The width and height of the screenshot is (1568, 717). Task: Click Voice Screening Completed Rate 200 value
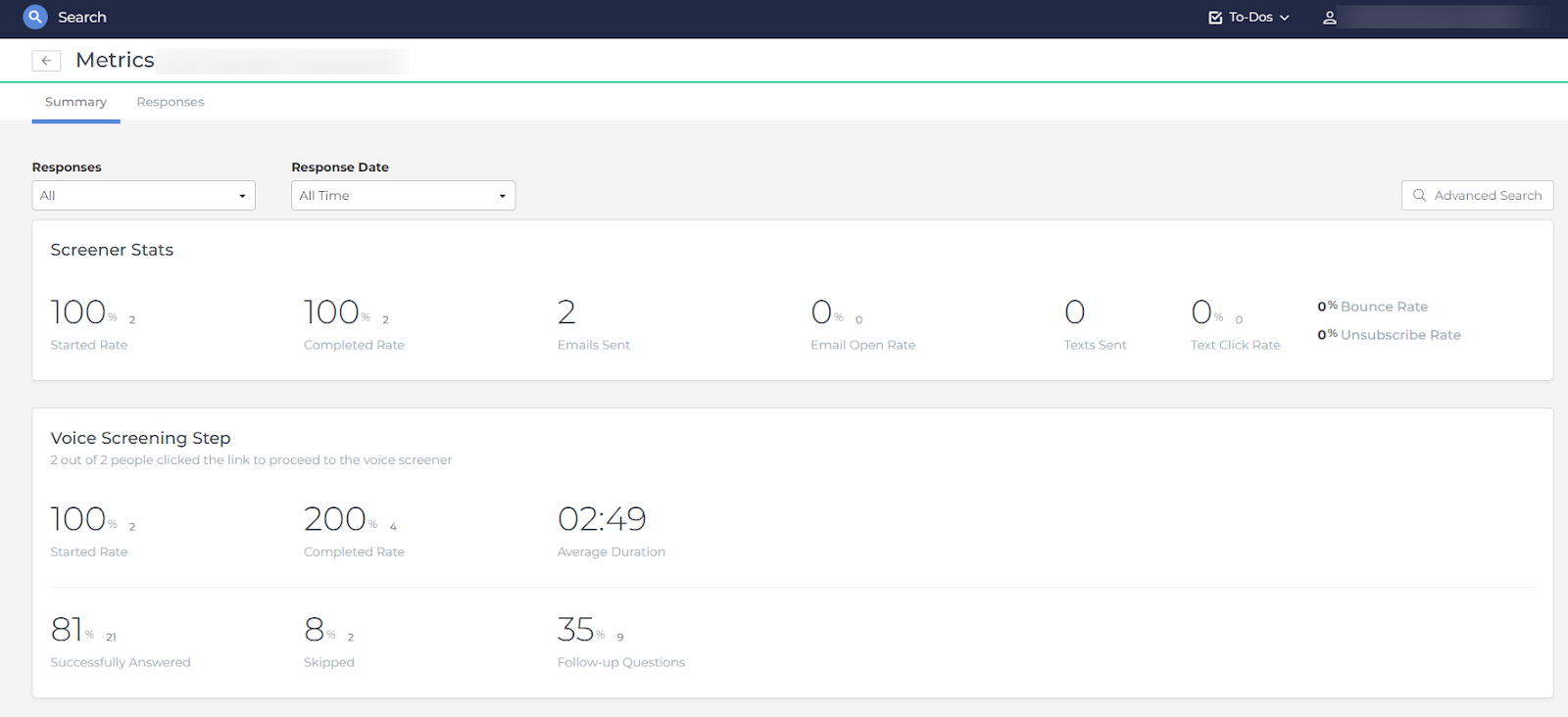pyautogui.click(x=335, y=519)
